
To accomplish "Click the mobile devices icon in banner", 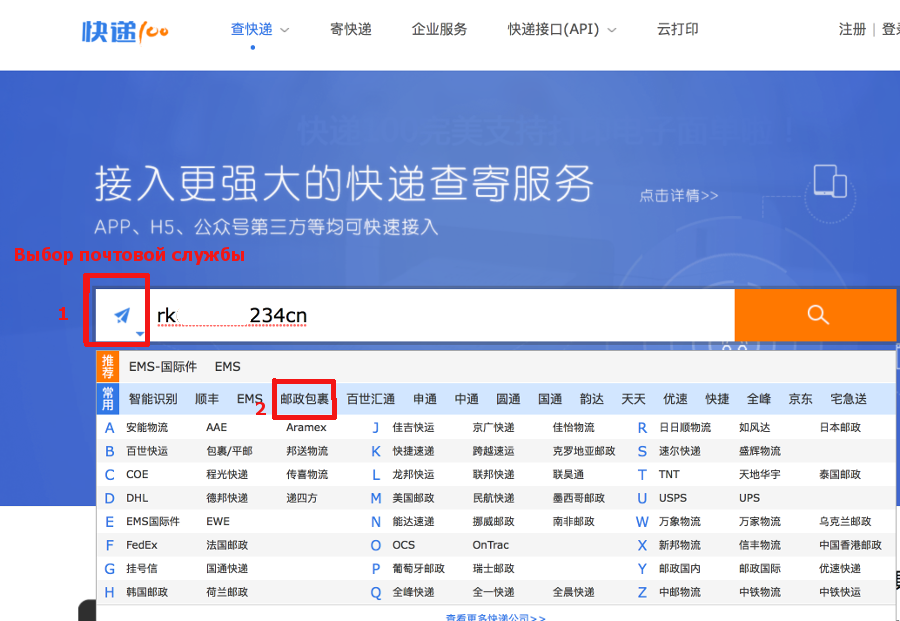I will coord(830,181).
